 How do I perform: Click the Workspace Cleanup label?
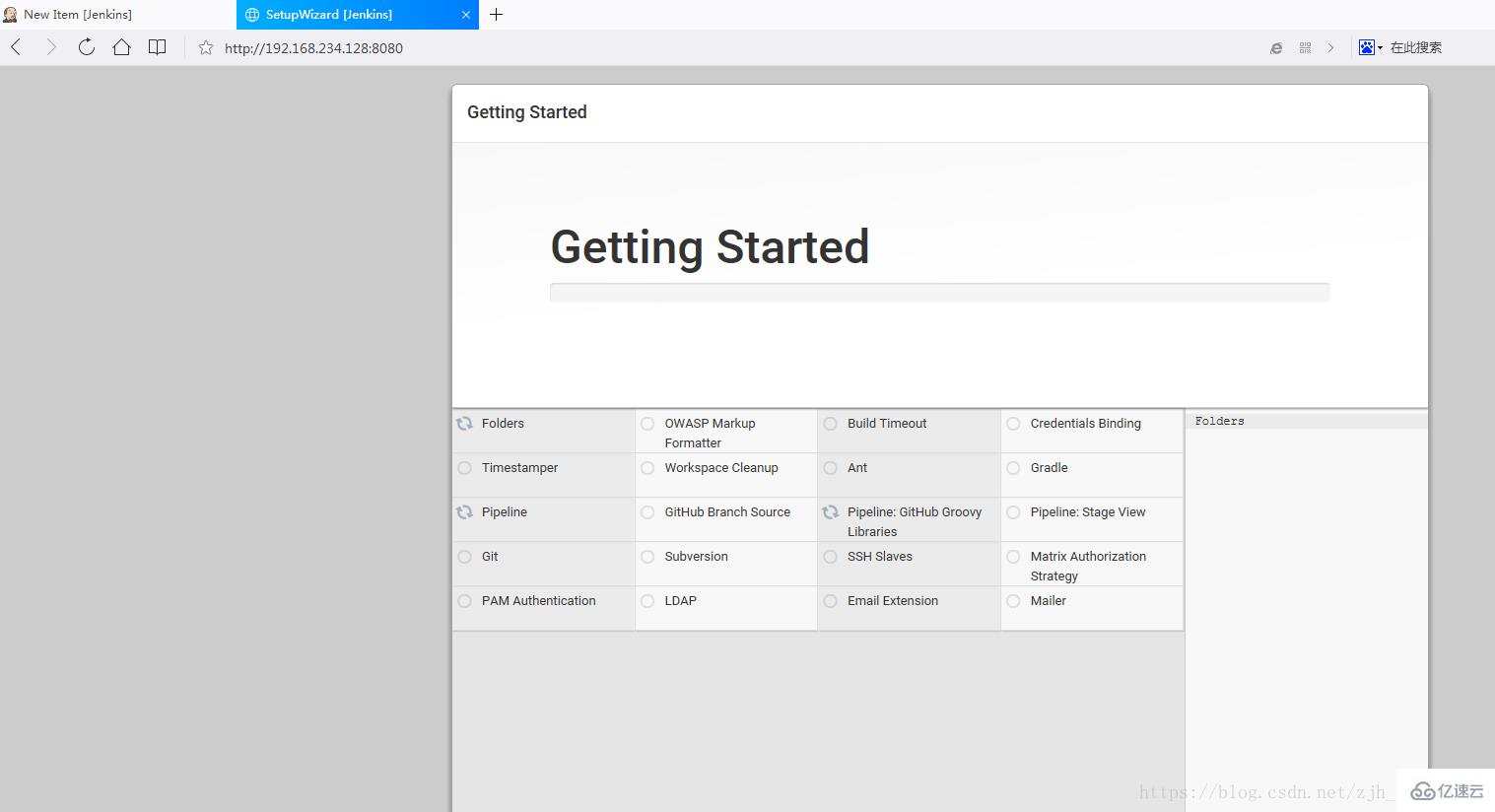tap(721, 468)
